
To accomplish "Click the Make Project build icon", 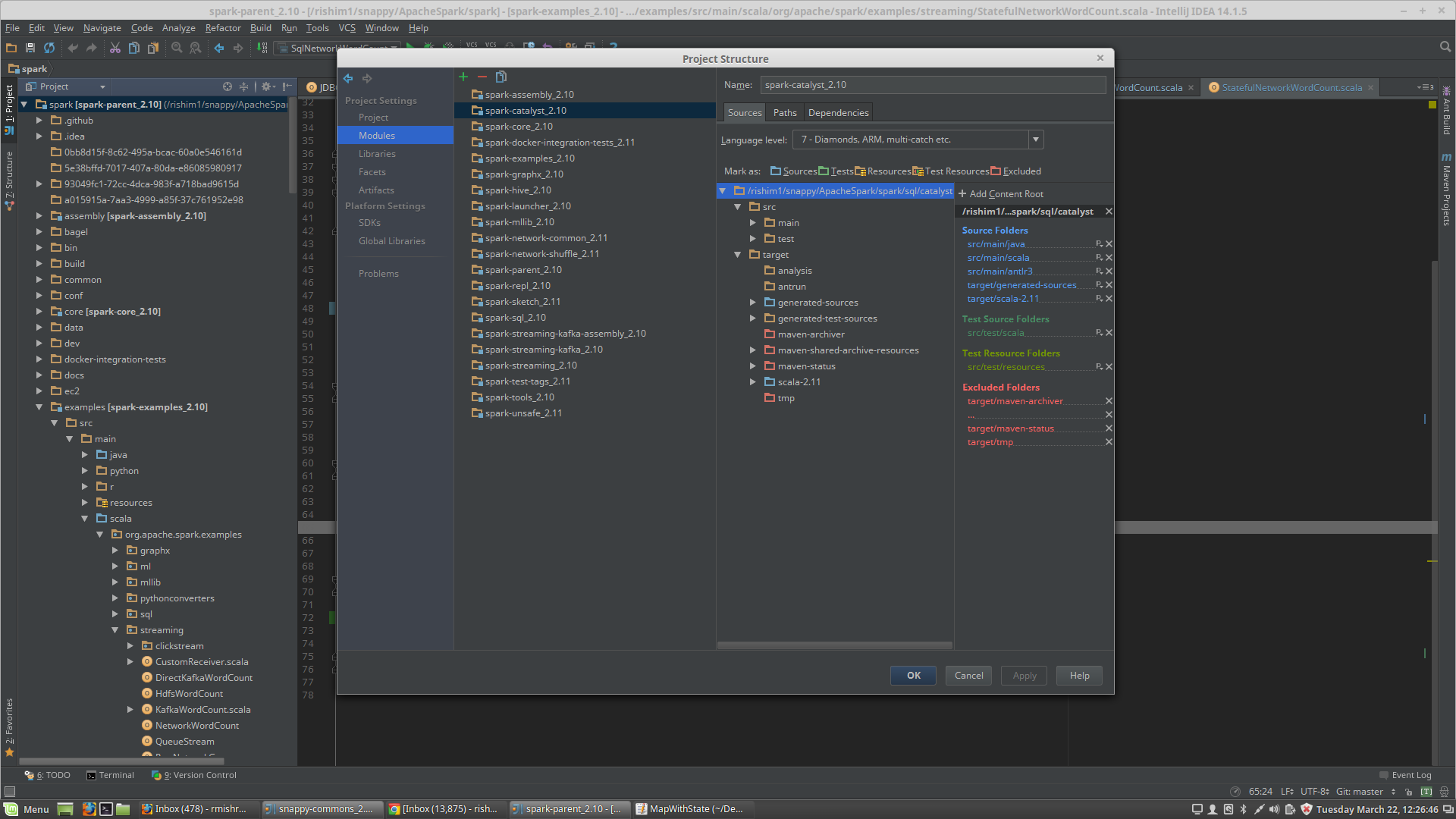I will tap(262, 48).
